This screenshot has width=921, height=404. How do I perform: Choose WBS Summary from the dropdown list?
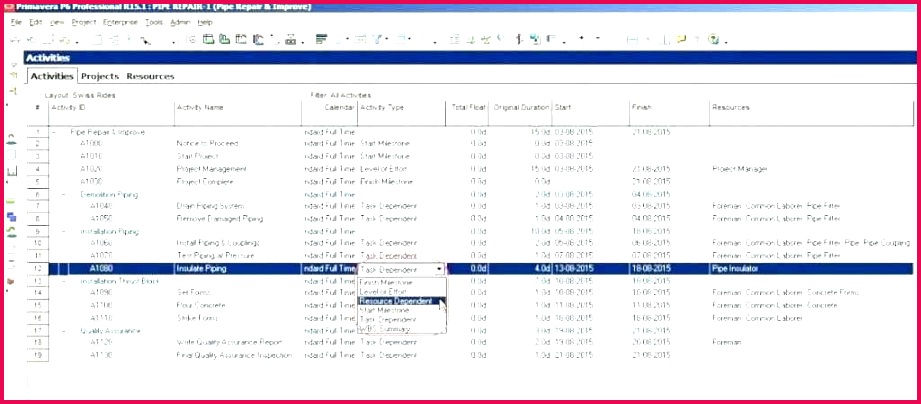382,327
